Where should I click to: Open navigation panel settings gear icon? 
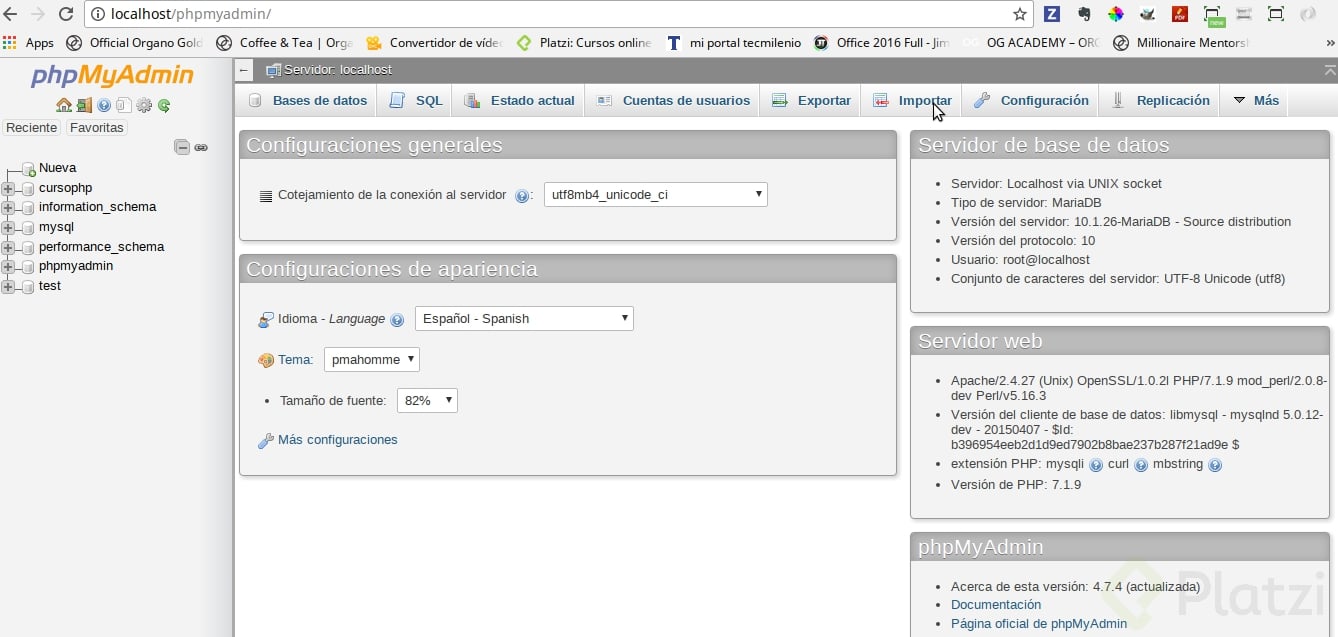point(144,105)
